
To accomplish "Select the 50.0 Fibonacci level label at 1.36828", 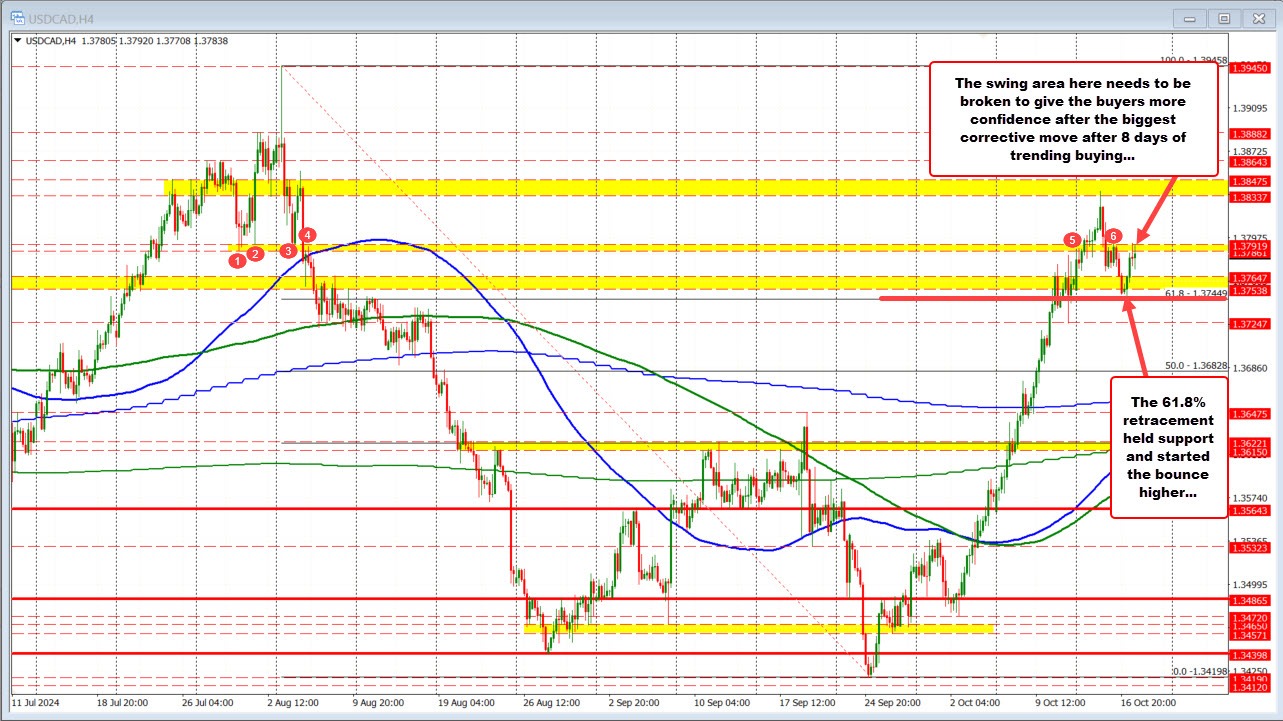I will click(x=1195, y=365).
